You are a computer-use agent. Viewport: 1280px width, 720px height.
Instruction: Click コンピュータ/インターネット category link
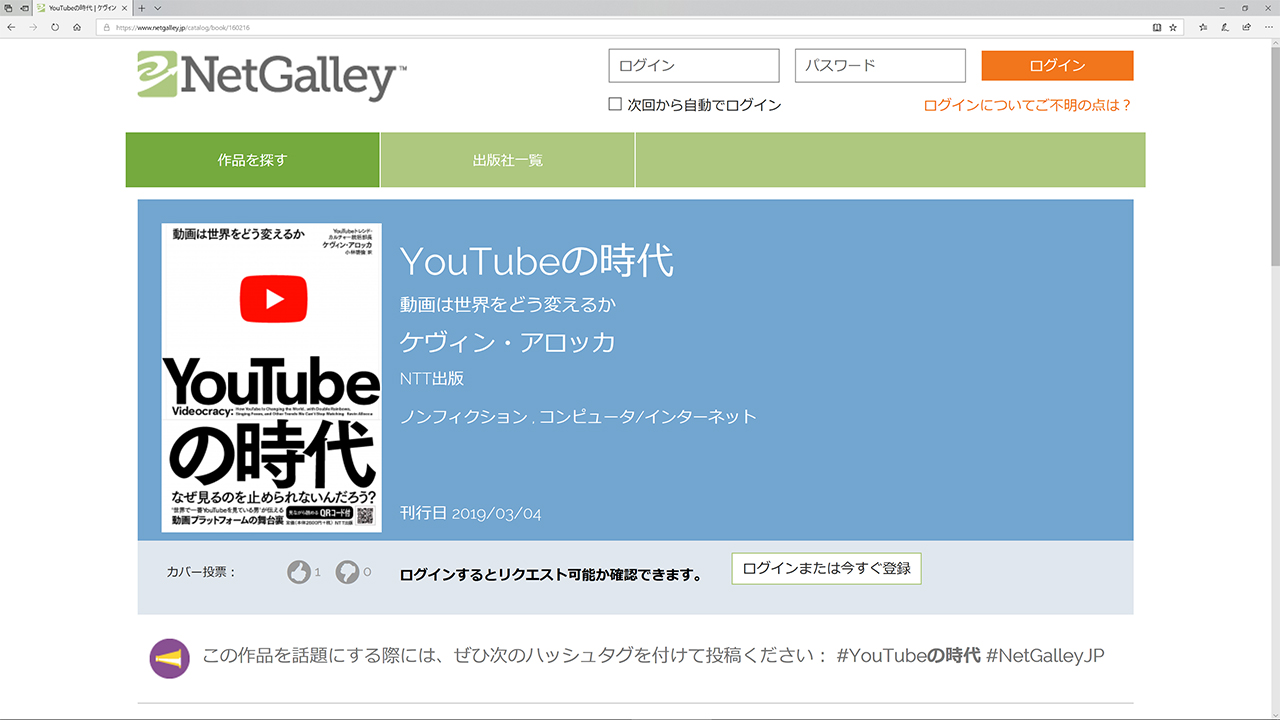point(648,417)
